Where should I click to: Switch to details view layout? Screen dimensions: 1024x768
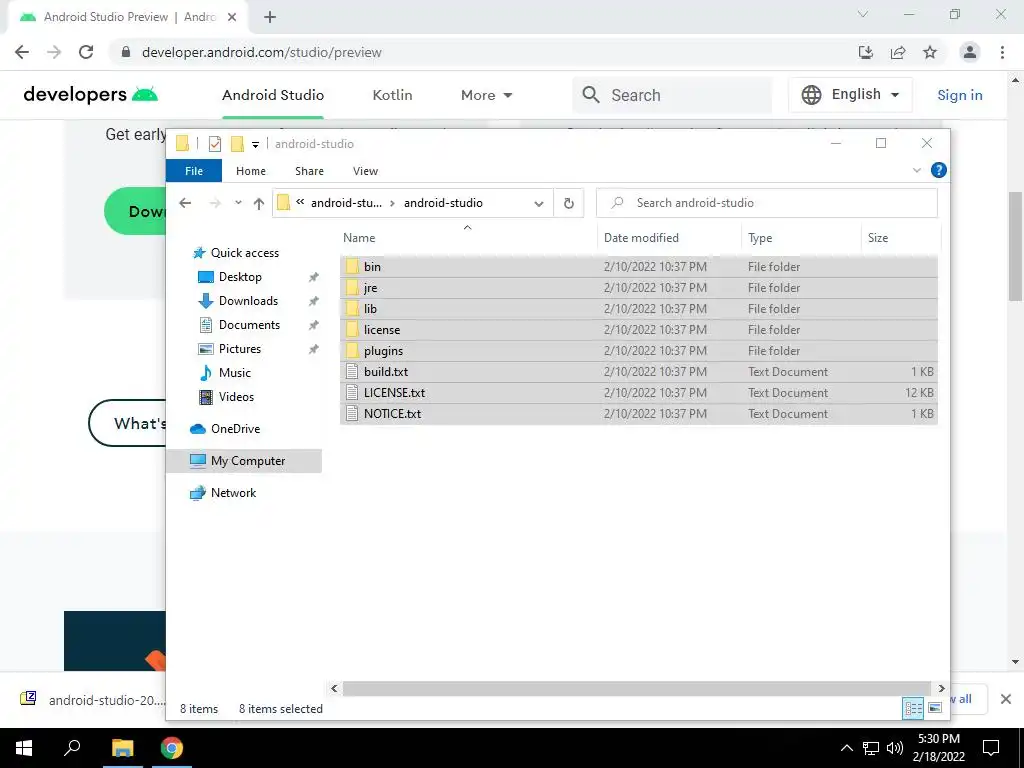point(912,708)
